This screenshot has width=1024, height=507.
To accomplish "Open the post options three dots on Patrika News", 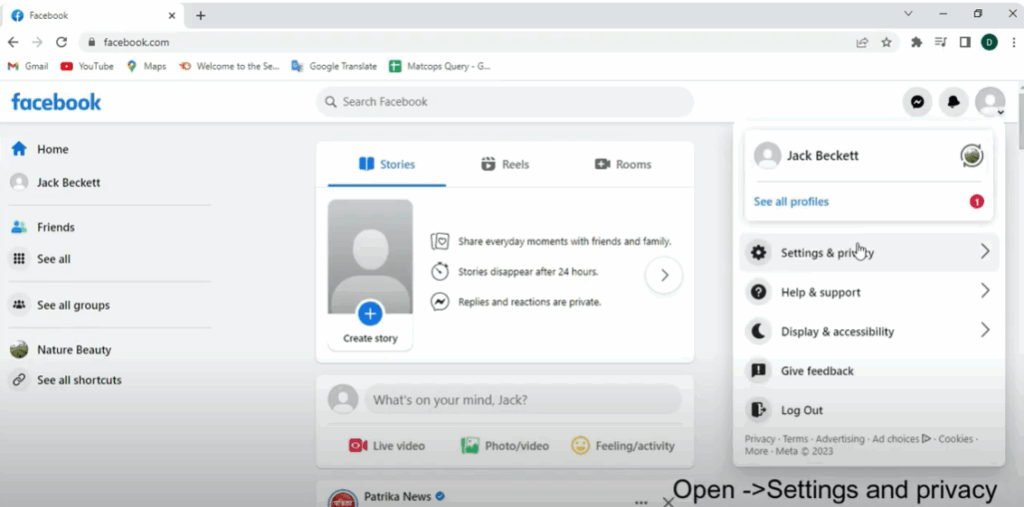I will coord(641,502).
